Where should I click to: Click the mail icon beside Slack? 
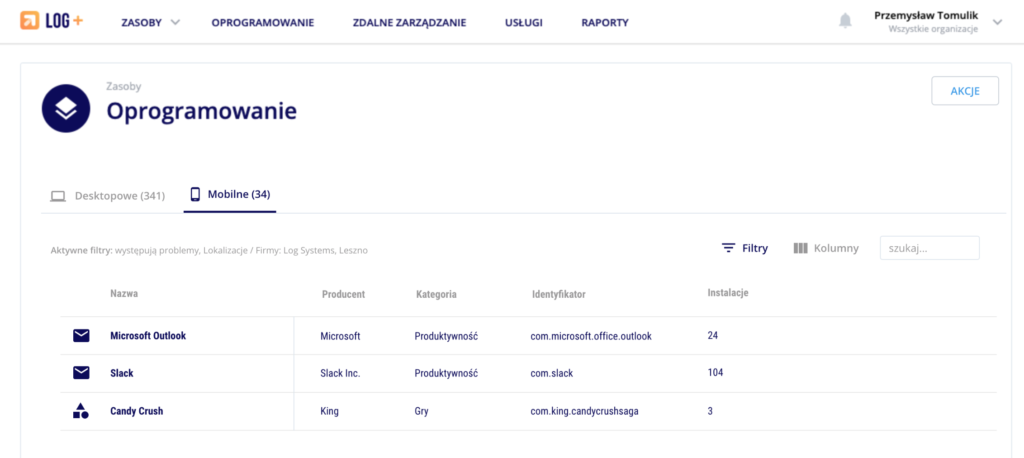81,373
